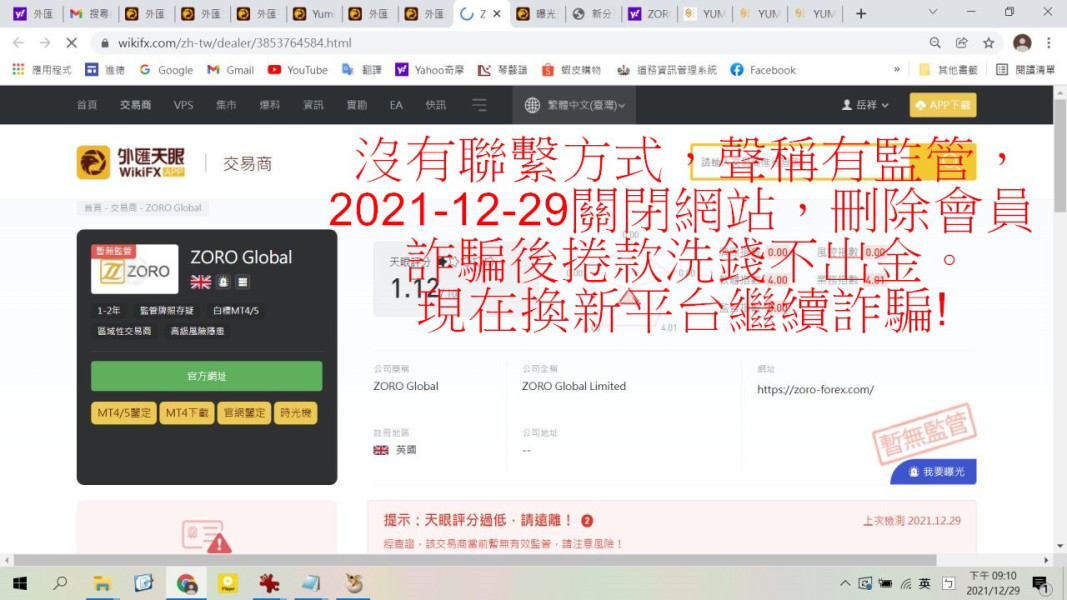Open the browser zoom magnifier icon
1067x600 pixels.
935,43
